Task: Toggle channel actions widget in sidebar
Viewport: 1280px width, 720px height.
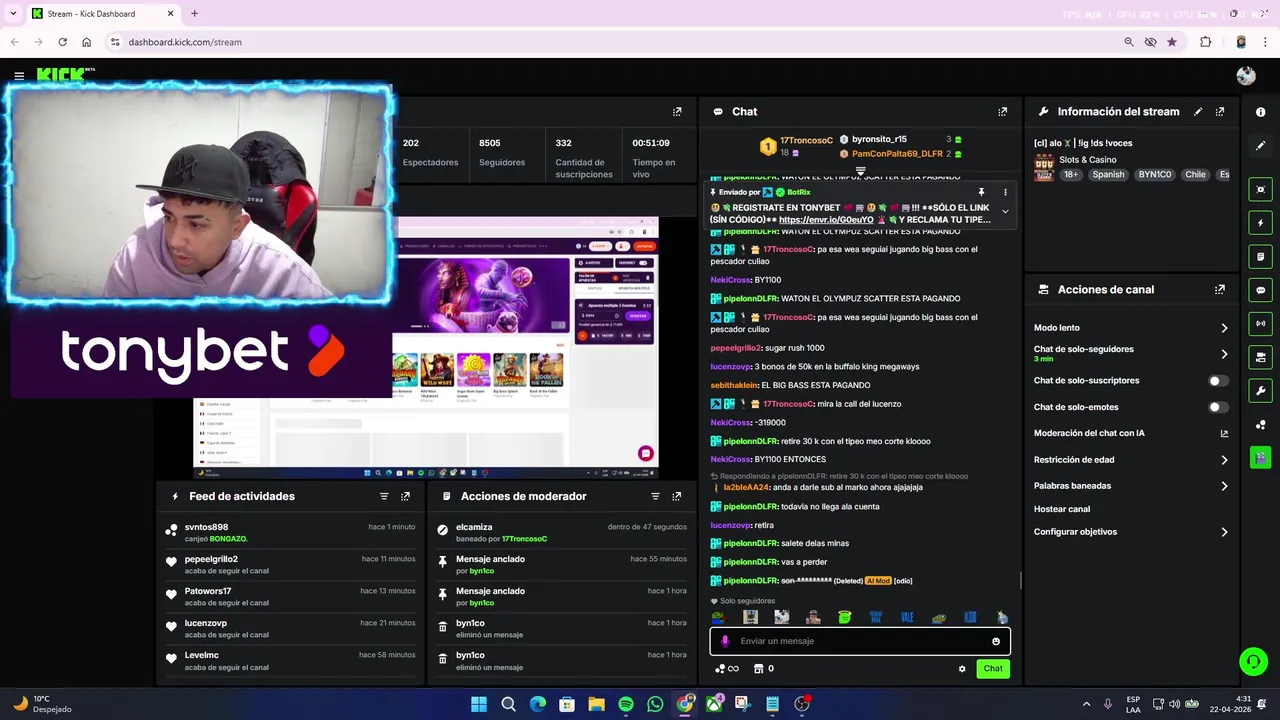Action: (x=1260, y=357)
